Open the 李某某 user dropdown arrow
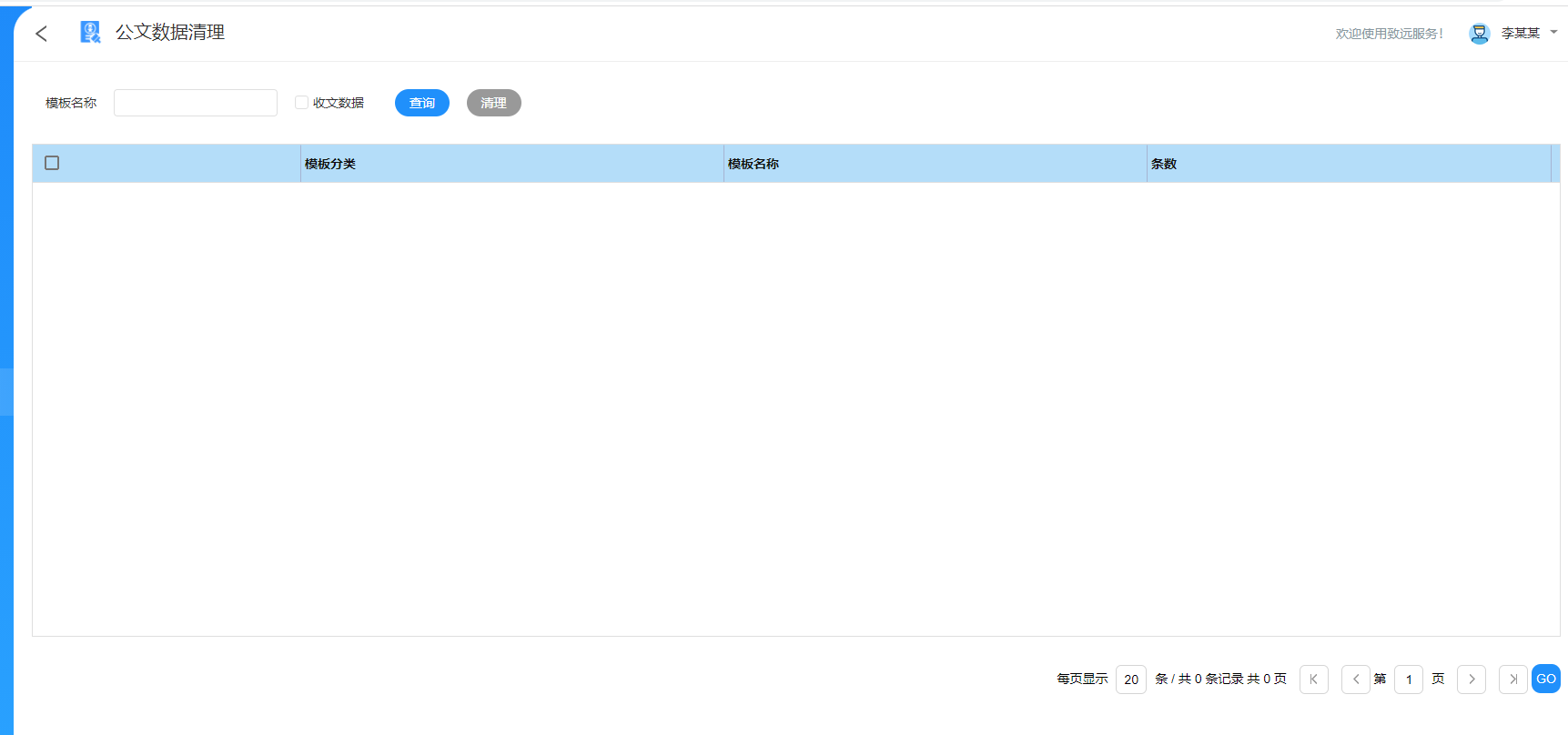The image size is (1568, 735). (1553, 32)
